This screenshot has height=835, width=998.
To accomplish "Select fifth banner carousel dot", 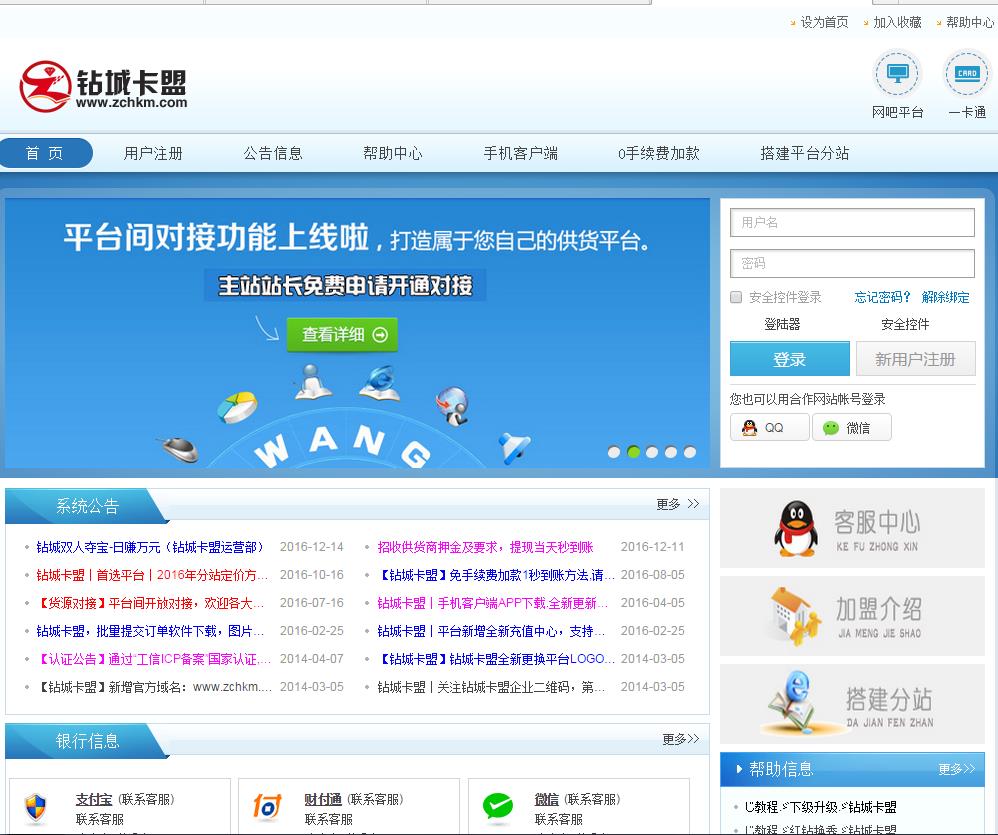I will (x=690, y=452).
